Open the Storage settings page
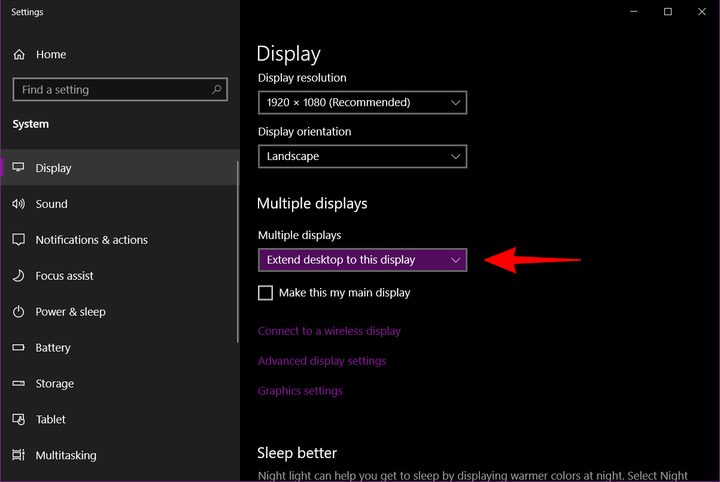Screen dimensions: 720x482 pyautogui.click(x=119, y=383)
